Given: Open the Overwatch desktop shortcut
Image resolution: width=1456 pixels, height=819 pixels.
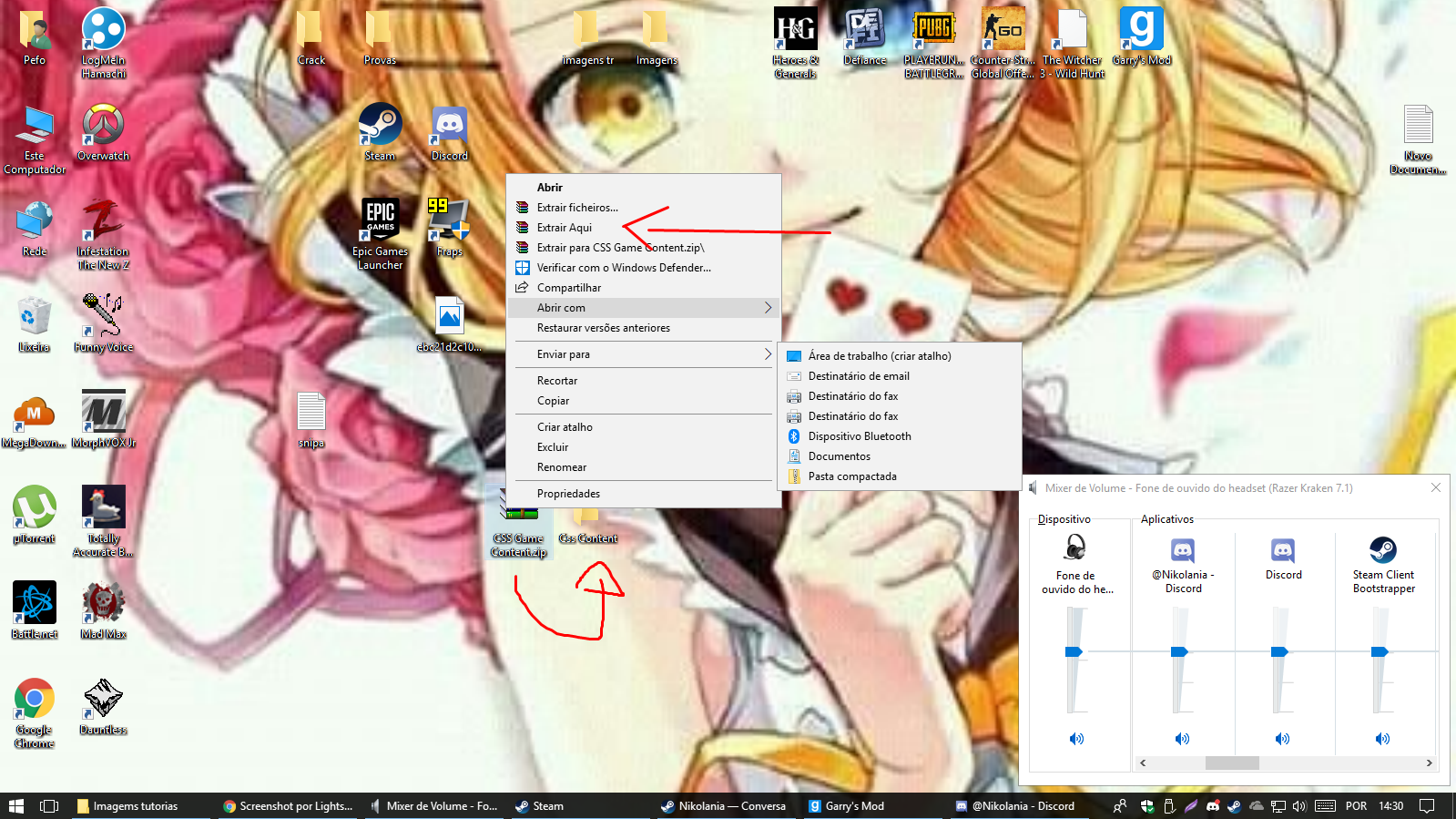Looking at the screenshot, I should coord(103,132).
